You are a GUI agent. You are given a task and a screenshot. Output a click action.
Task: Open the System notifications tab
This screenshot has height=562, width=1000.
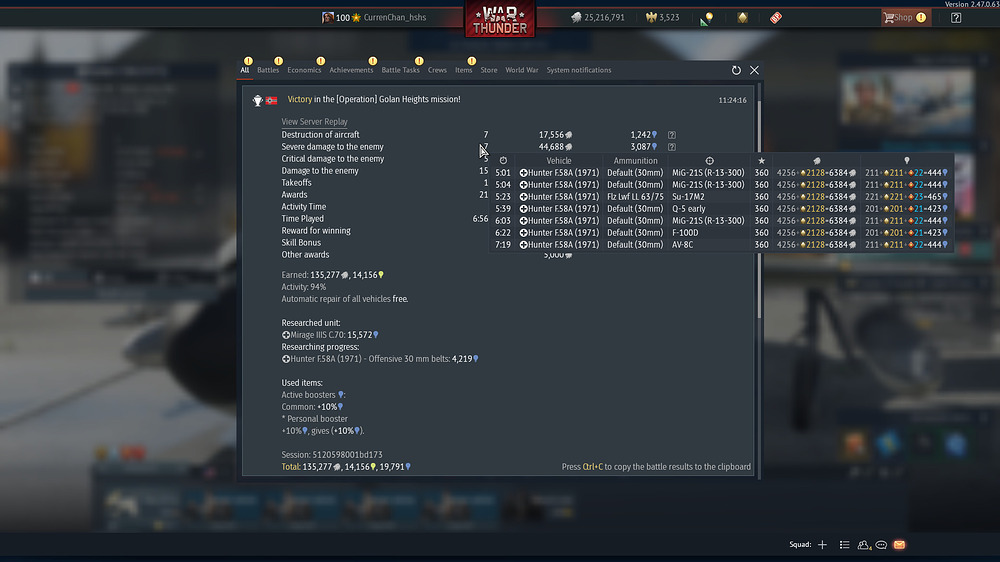(579, 70)
